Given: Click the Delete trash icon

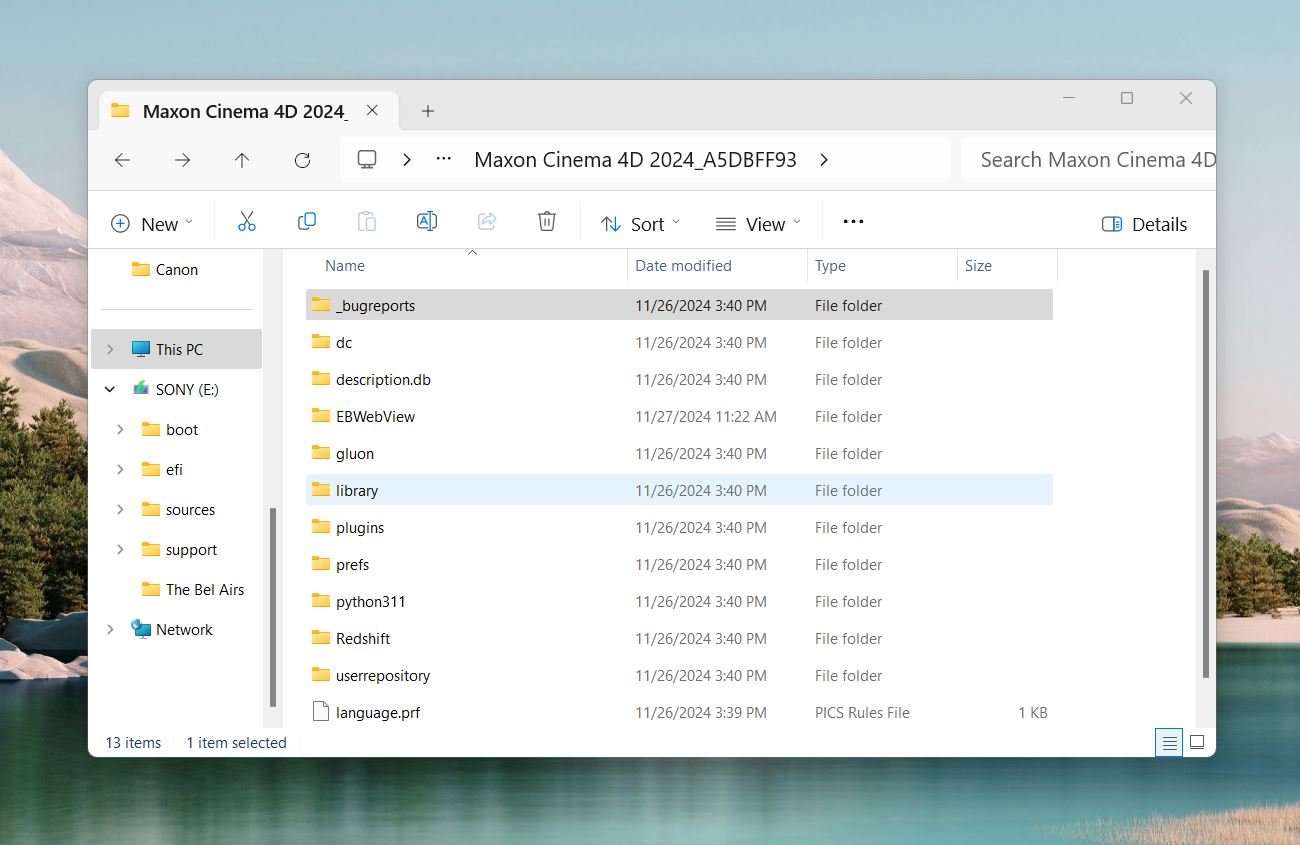Looking at the screenshot, I should tap(547, 222).
